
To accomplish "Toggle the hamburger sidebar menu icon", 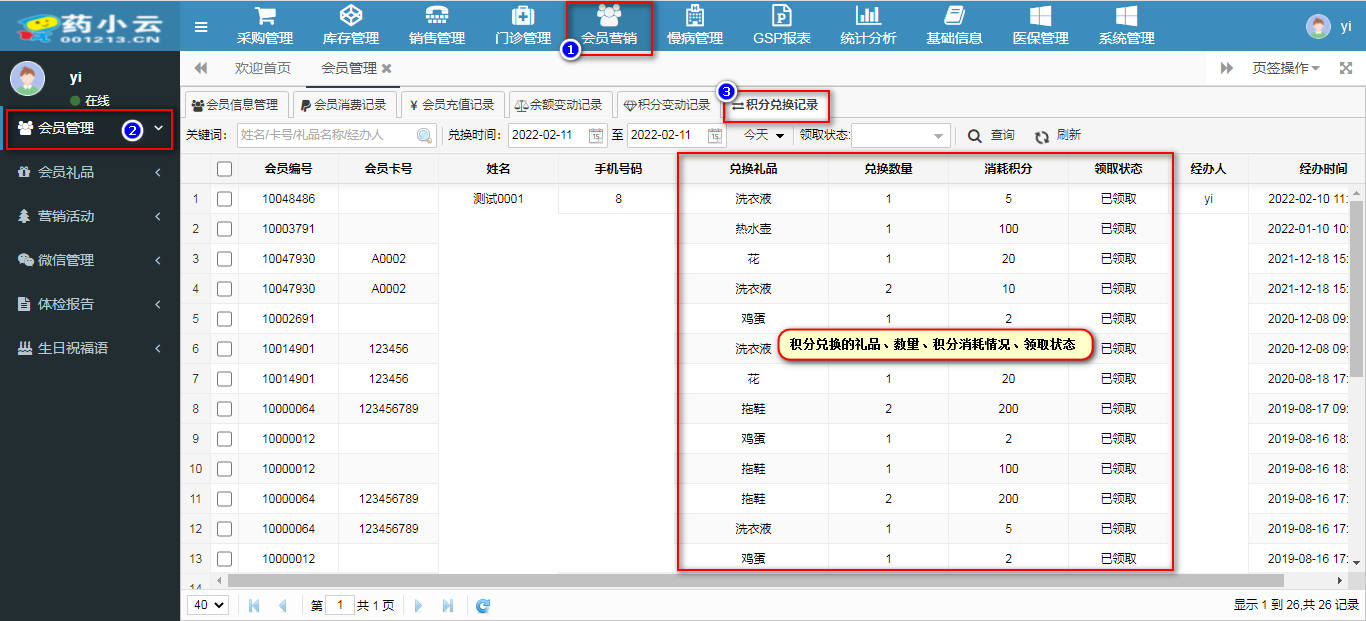I will 201,27.
